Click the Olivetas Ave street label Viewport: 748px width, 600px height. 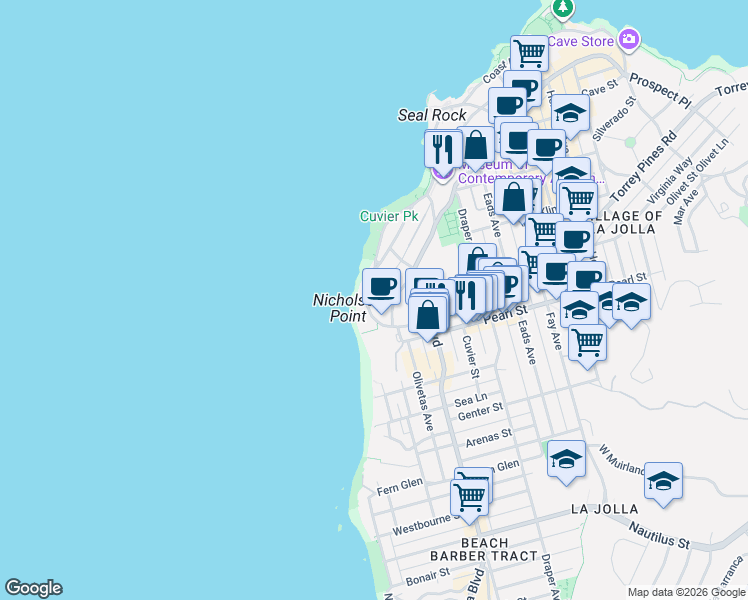[x=423, y=401]
